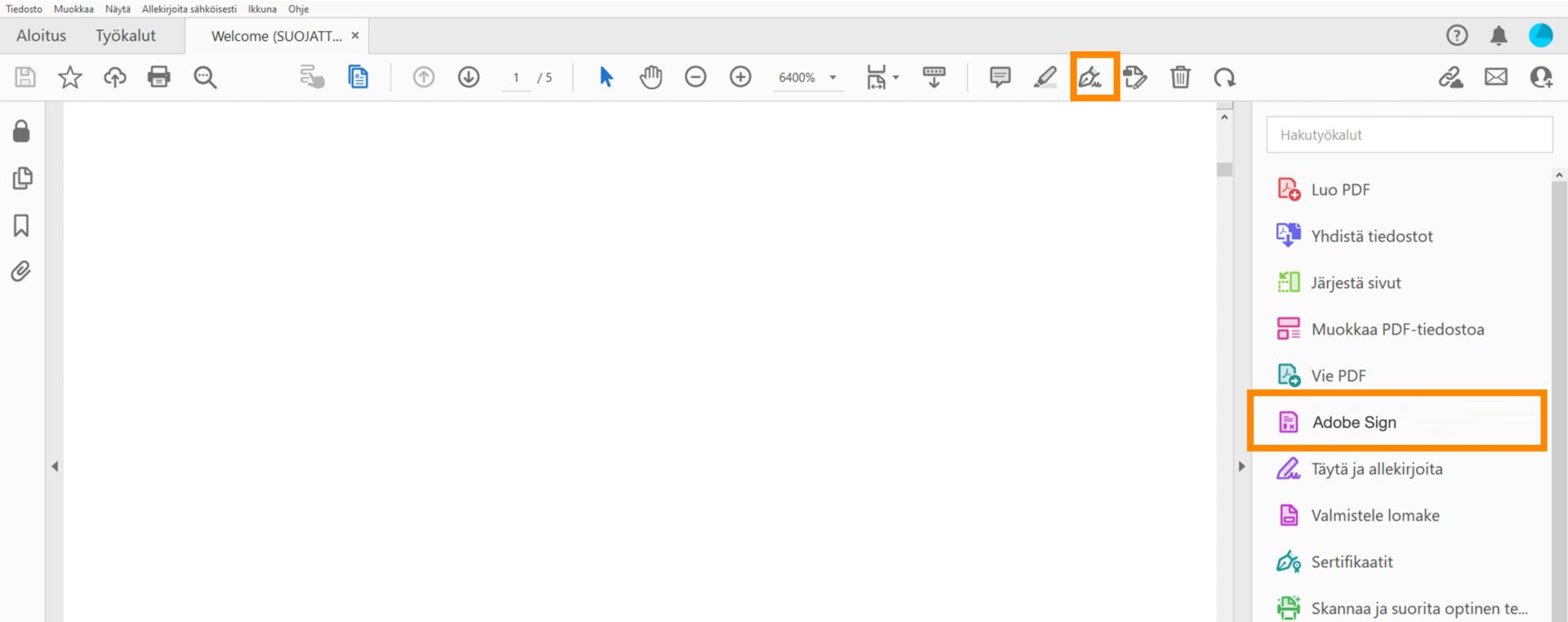Open the scrolling mode keyboard-arrow tool
Viewport: 1568px width, 622px height.
click(x=933, y=78)
